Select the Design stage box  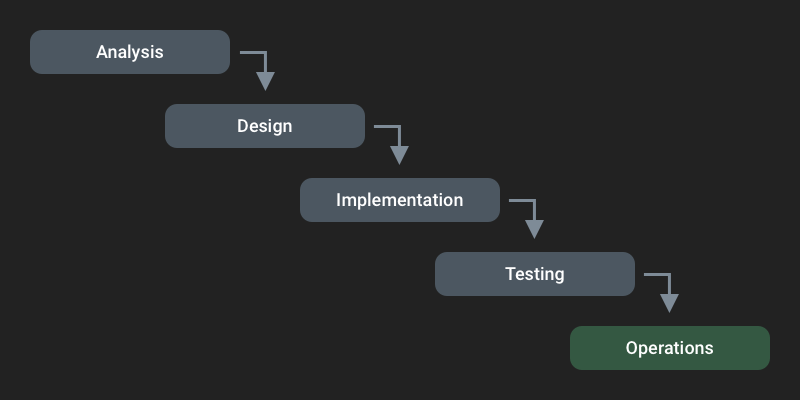click(265, 126)
